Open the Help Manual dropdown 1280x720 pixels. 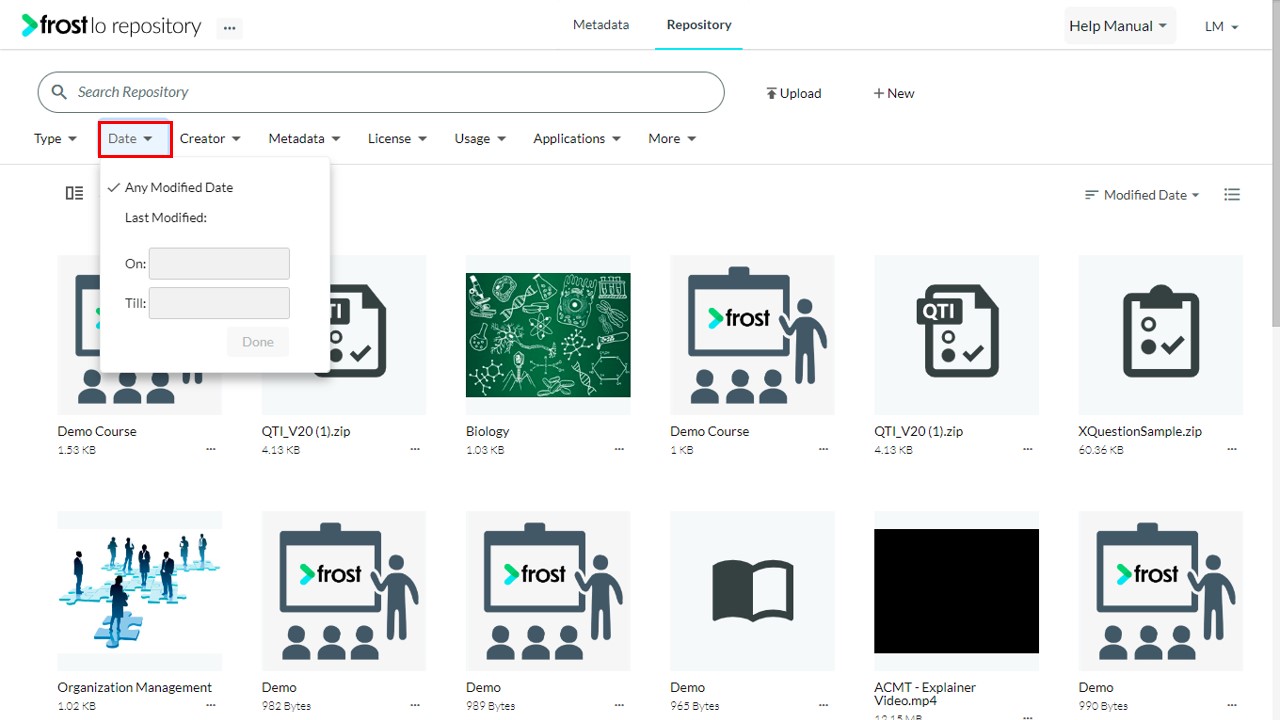1118,26
